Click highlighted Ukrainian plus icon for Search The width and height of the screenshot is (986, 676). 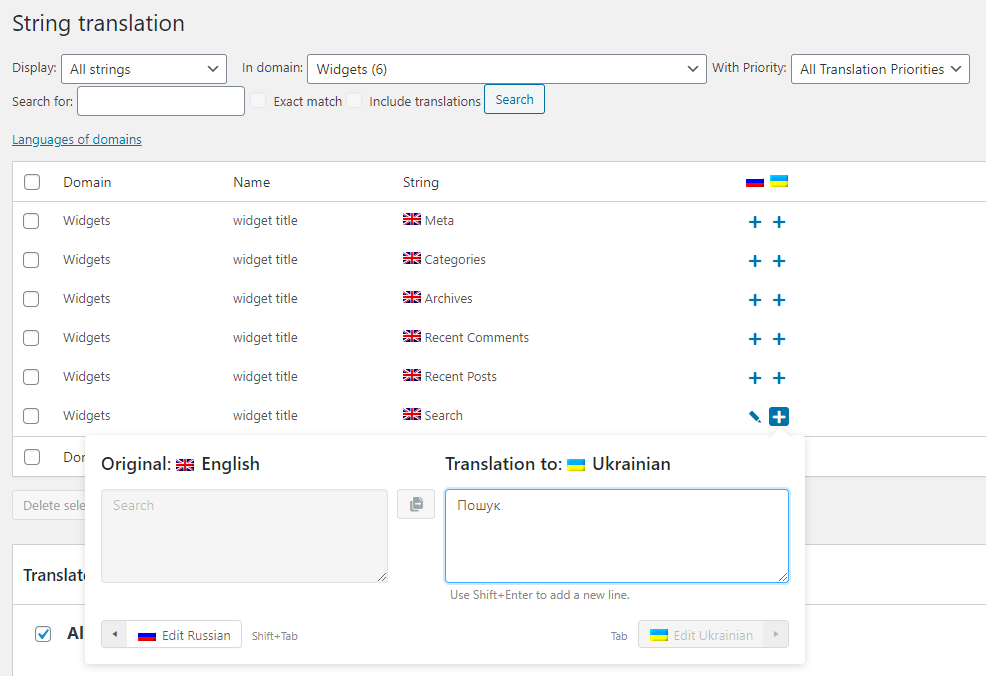coord(778,416)
